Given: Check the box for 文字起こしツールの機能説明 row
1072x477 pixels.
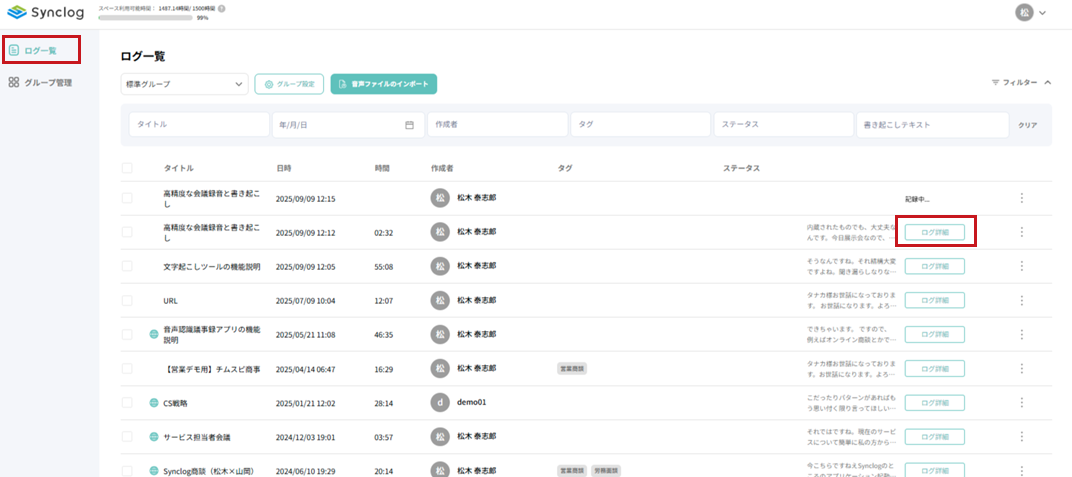Looking at the screenshot, I should pos(127,266).
